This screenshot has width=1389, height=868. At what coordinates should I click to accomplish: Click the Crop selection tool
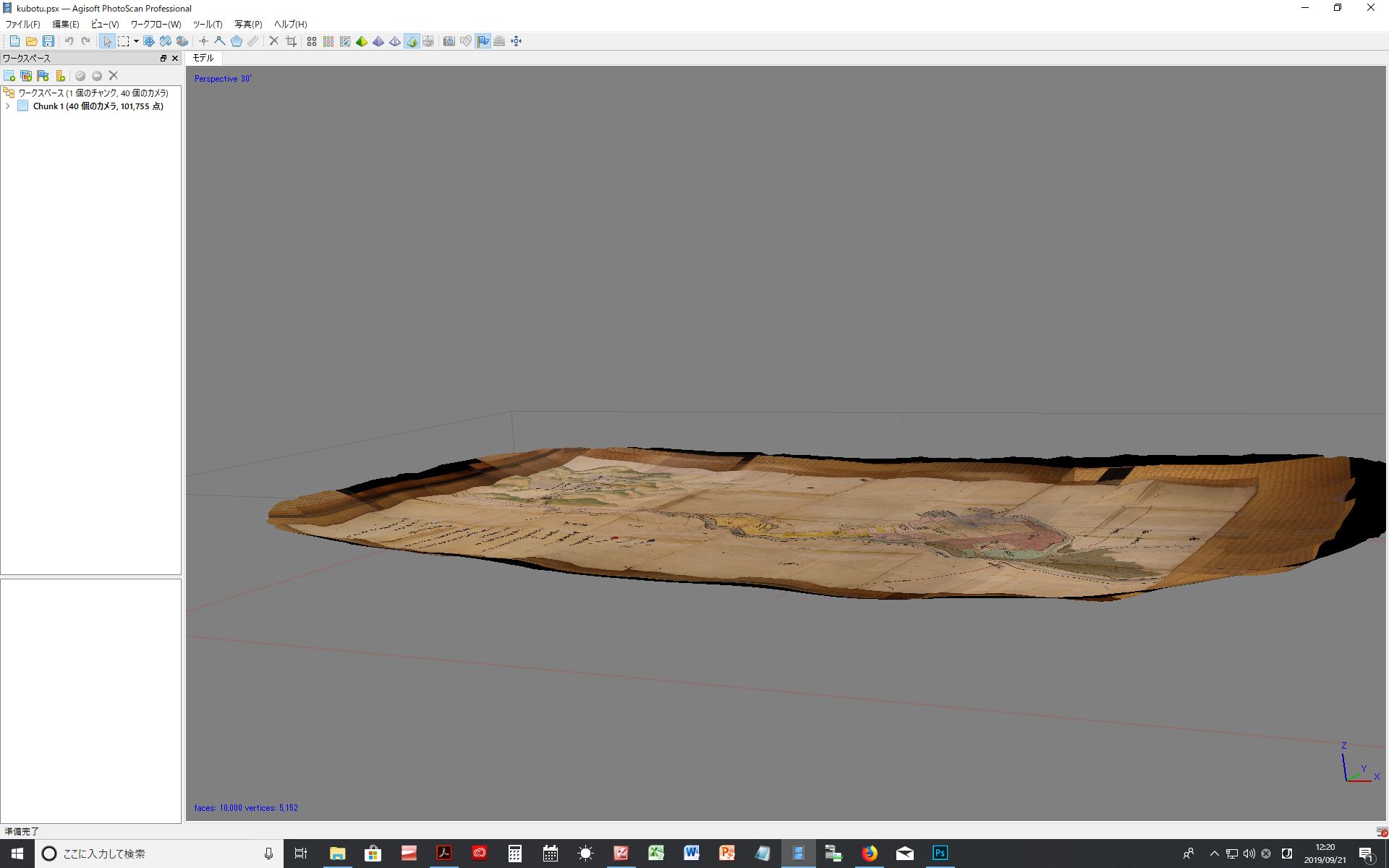tap(291, 41)
